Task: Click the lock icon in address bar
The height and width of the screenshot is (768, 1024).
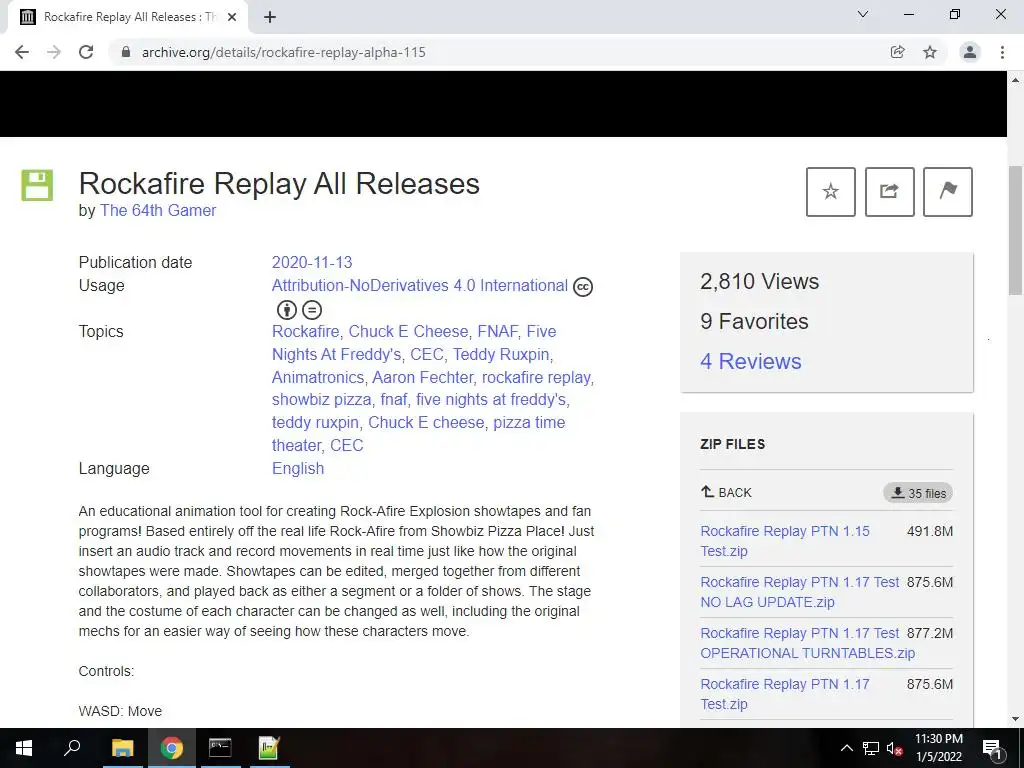Action: click(x=126, y=52)
